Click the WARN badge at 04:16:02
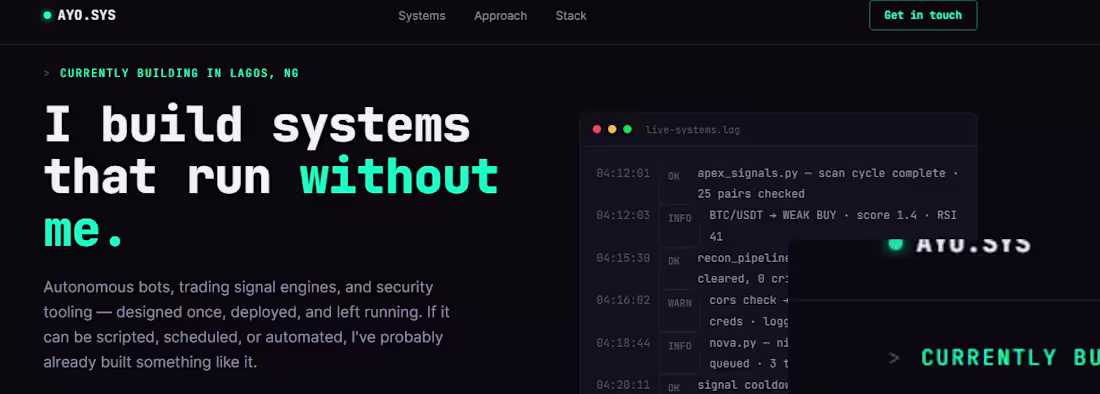The width and height of the screenshot is (1100, 394). (x=680, y=303)
